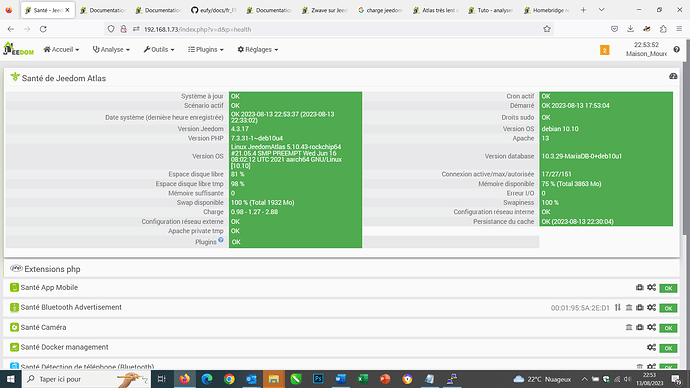Click the help icon next to Plugins label

(x=221, y=240)
